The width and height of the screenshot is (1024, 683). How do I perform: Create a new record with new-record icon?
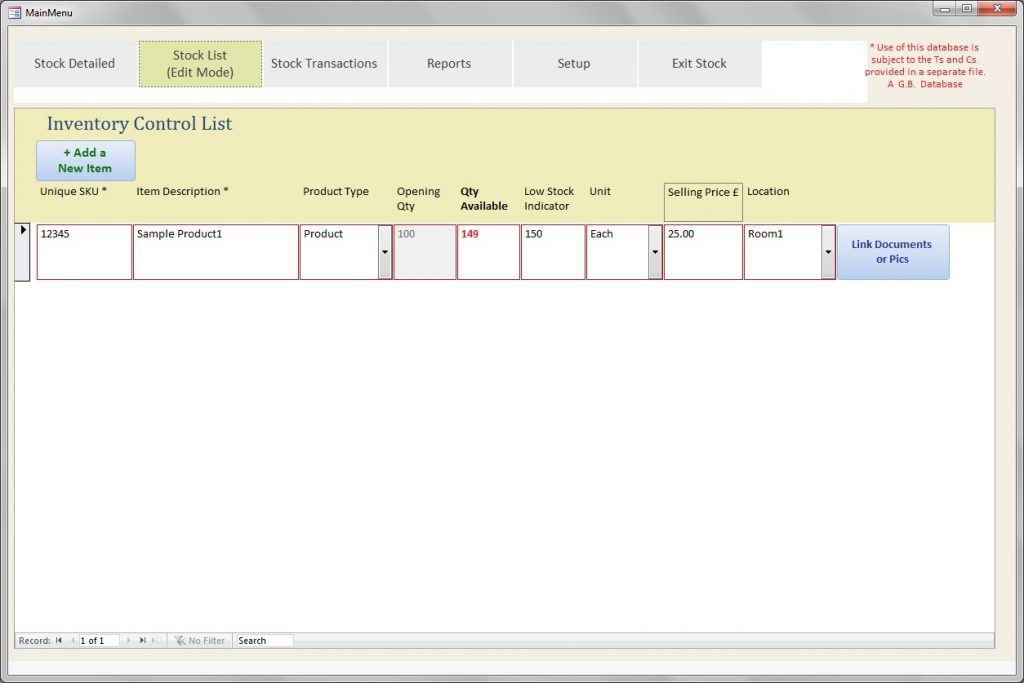[x=156, y=640]
